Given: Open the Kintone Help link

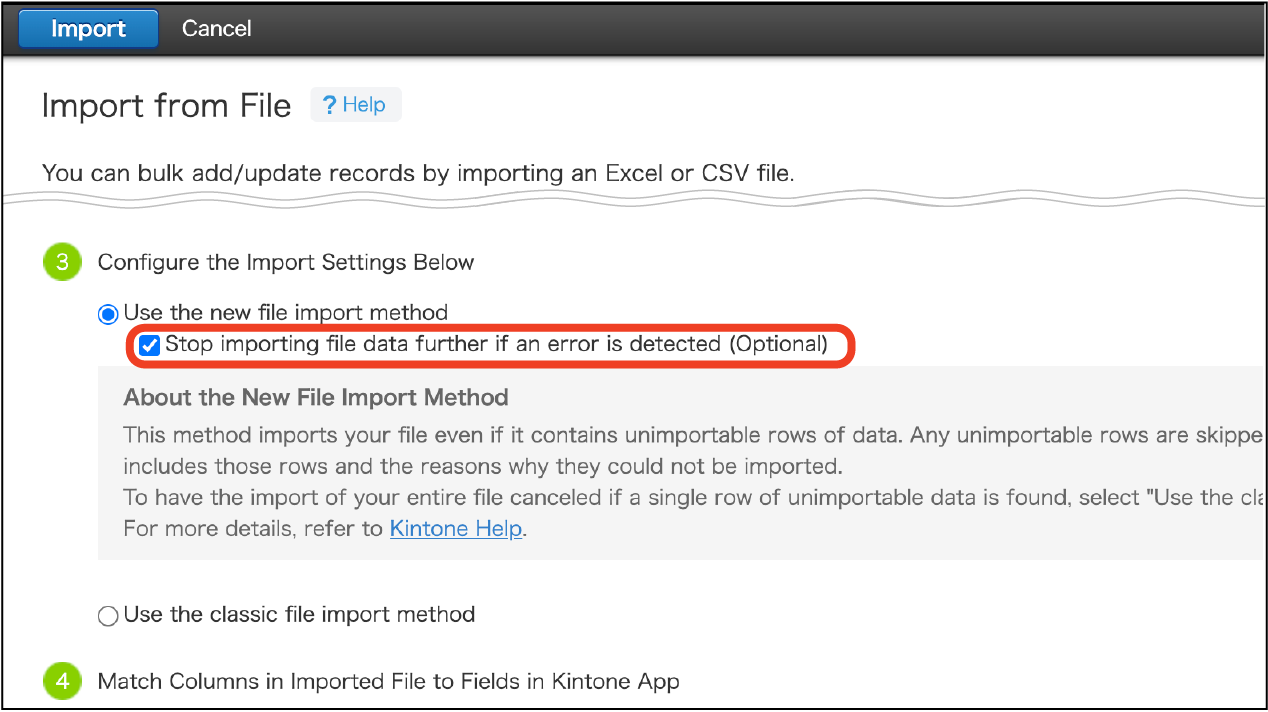Looking at the screenshot, I should click(x=456, y=528).
